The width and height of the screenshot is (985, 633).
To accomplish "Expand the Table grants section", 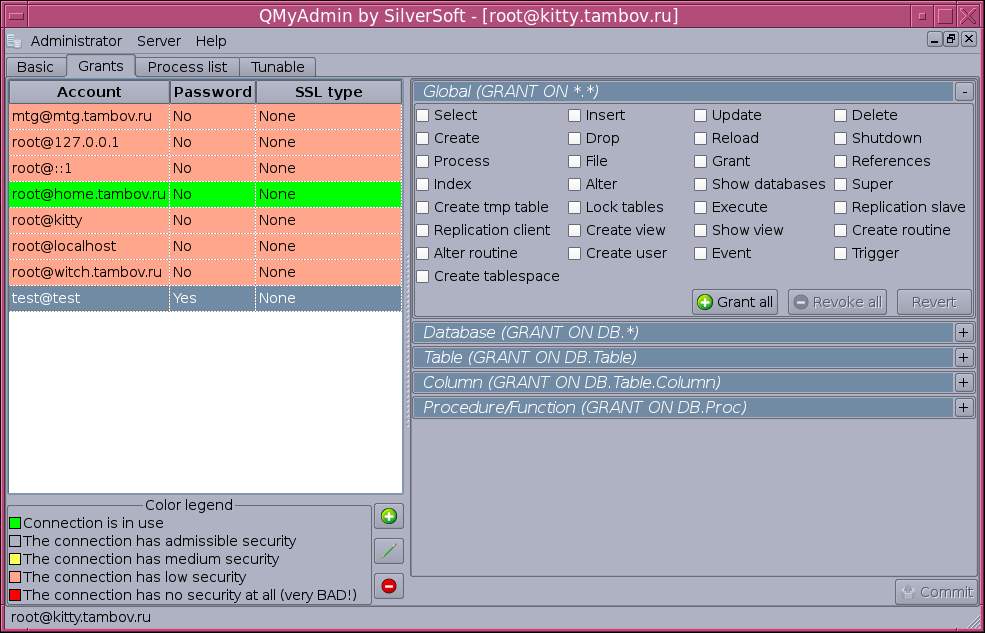I will pyautogui.click(x=963, y=357).
